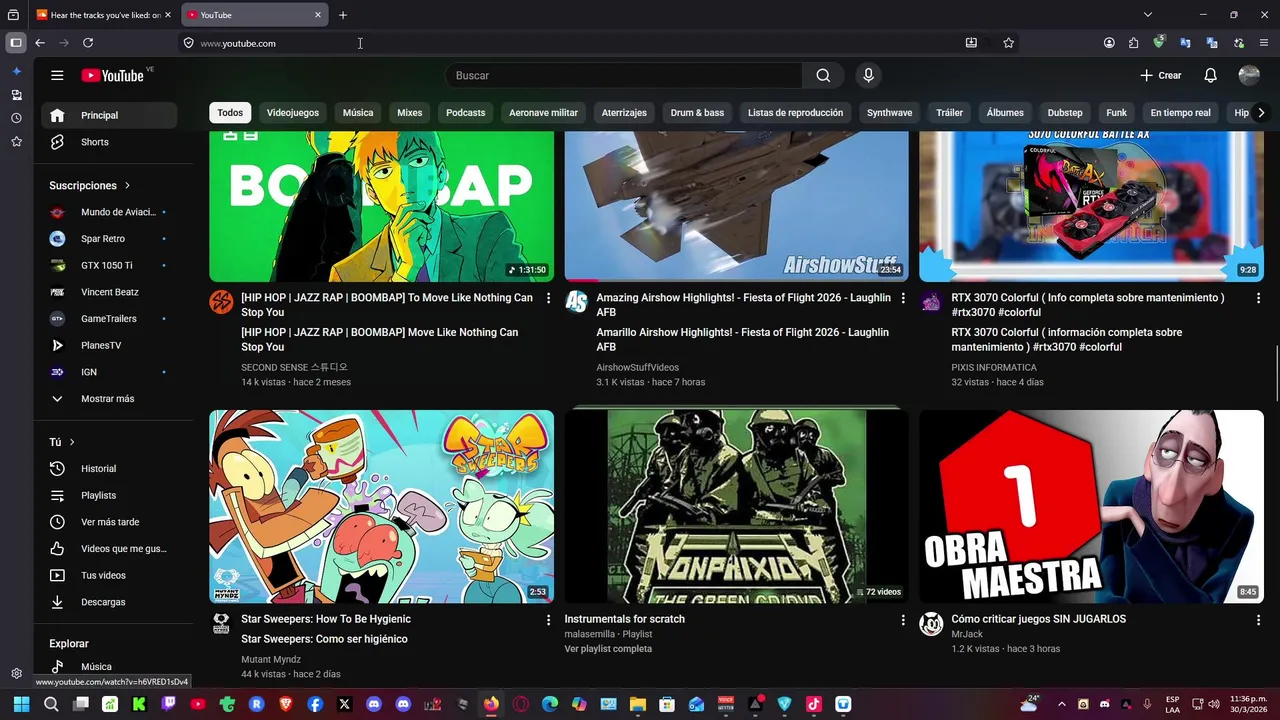Select the Mixes filter chip
Screen dimensions: 1280x720
tap(410, 113)
